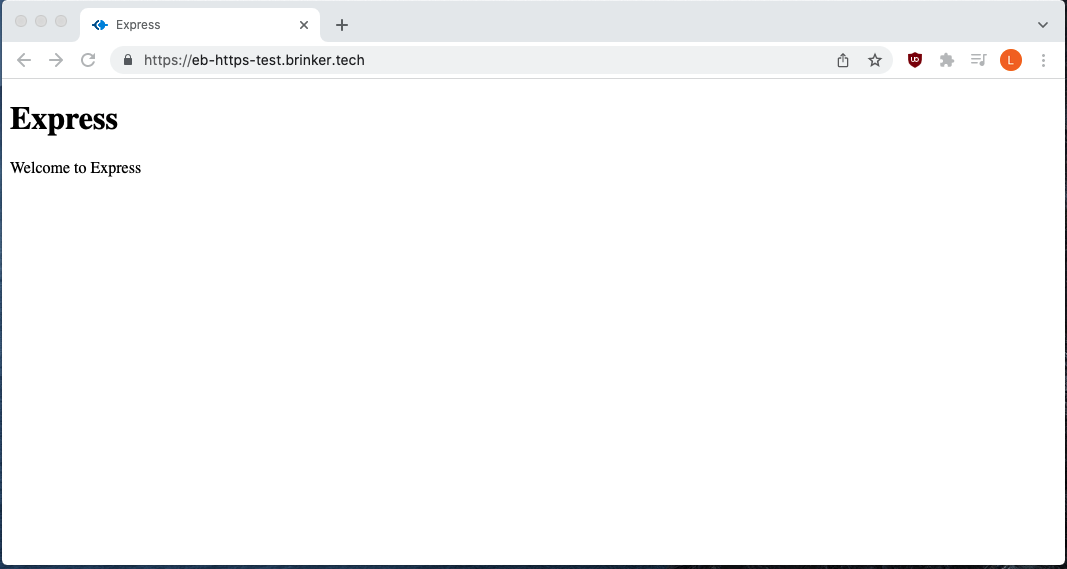Click the share page icon

pyautogui.click(x=842, y=61)
